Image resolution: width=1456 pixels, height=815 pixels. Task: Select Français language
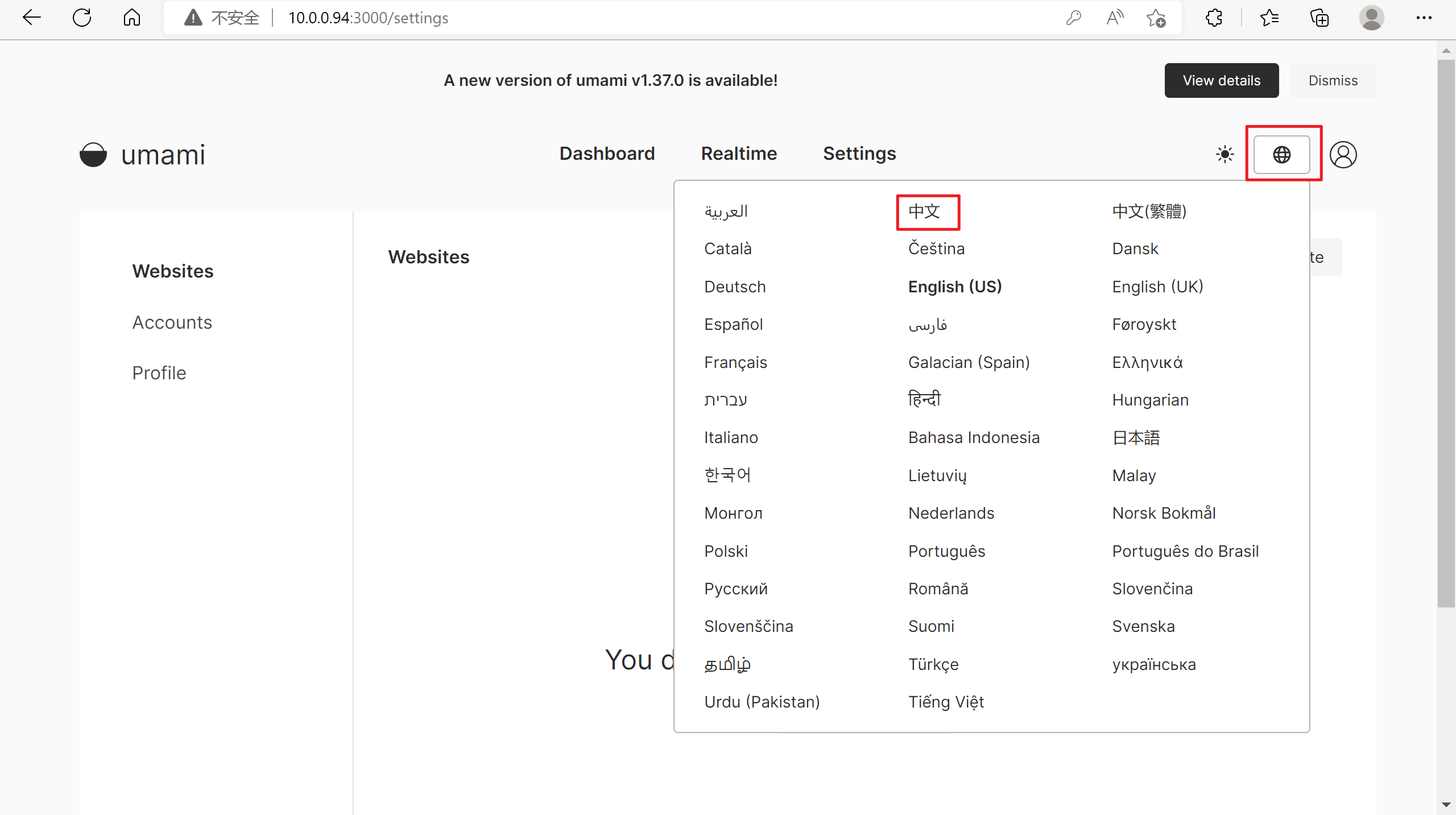click(735, 362)
